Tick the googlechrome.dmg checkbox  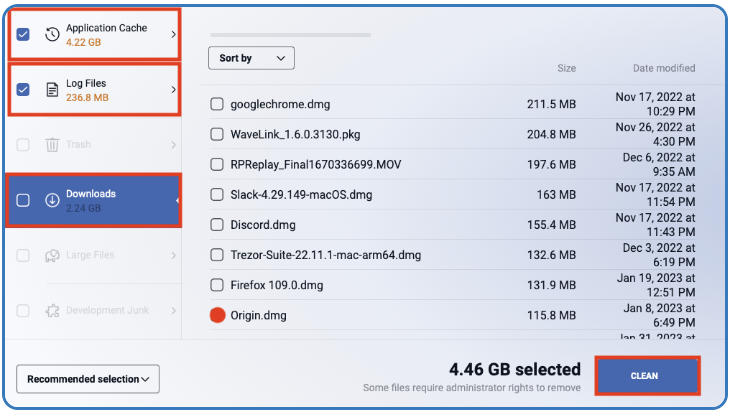(x=217, y=104)
